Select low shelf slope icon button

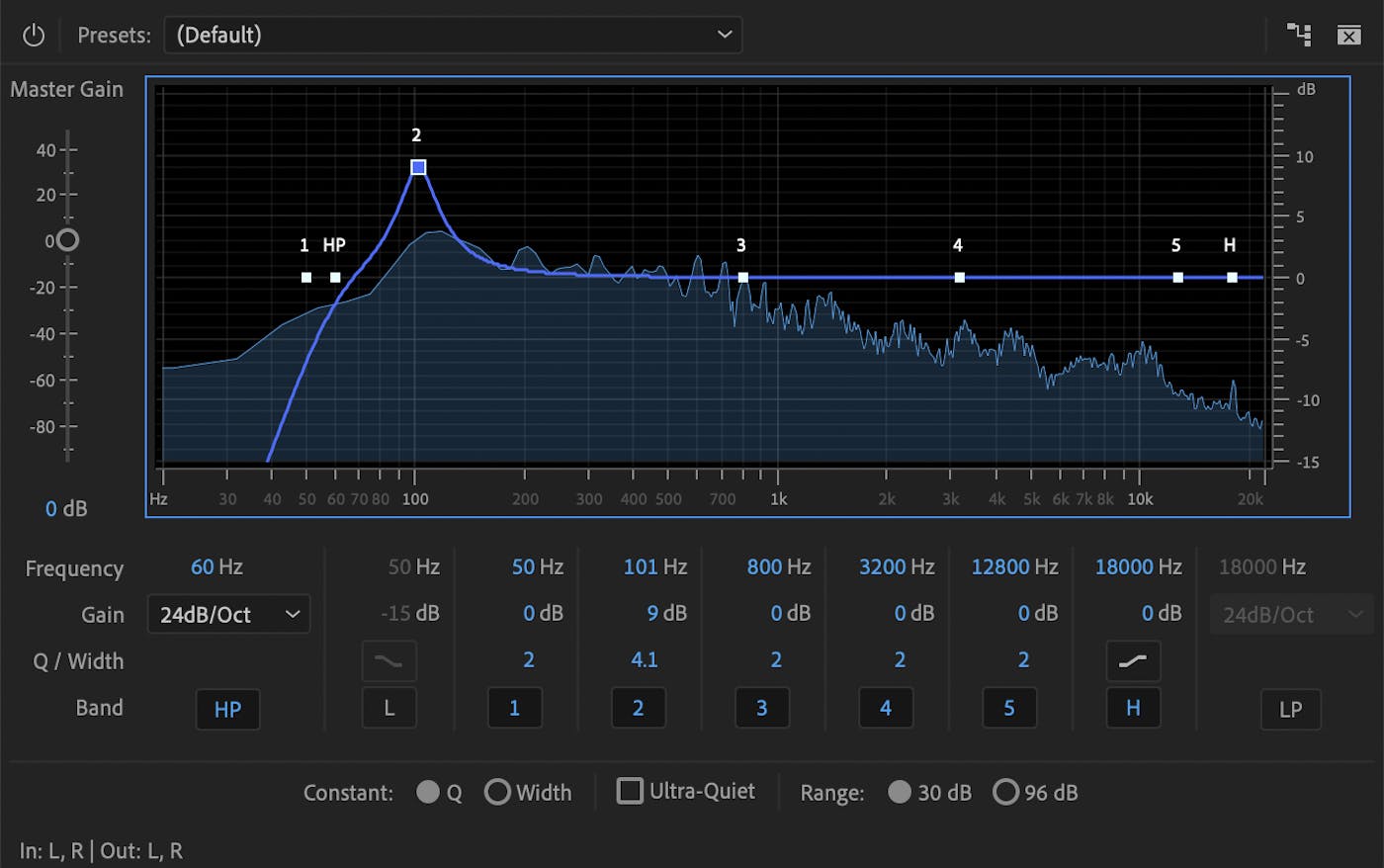389,661
